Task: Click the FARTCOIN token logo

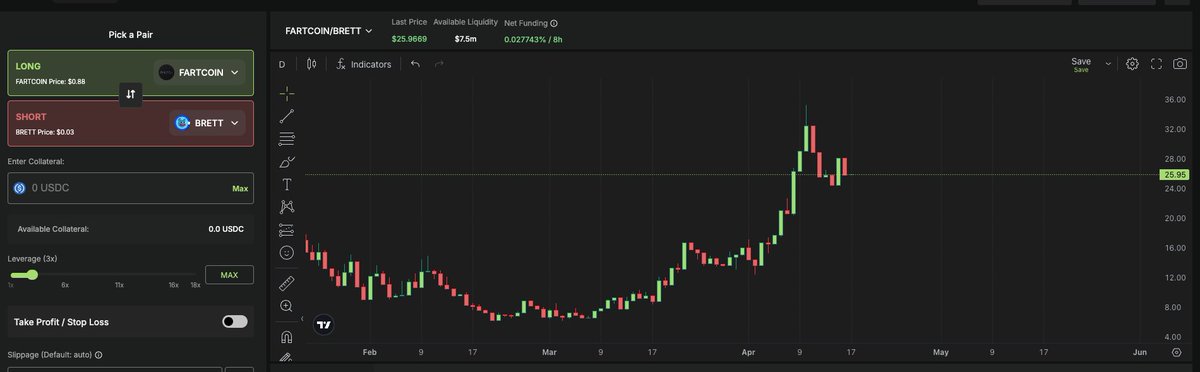Action: 167,72
